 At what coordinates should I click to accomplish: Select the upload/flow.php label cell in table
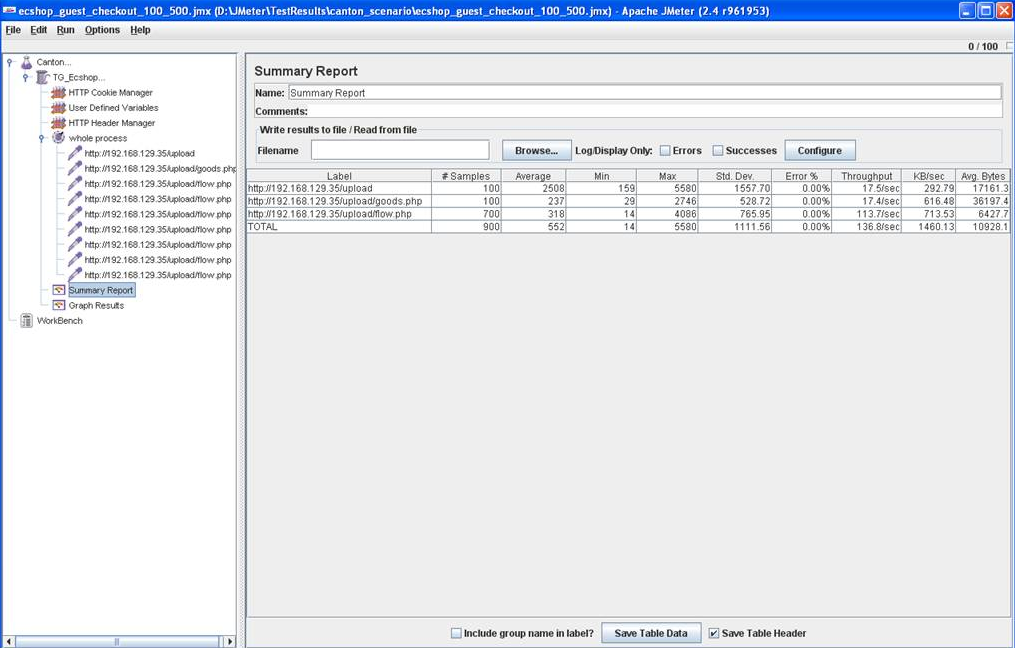click(x=339, y=214)
